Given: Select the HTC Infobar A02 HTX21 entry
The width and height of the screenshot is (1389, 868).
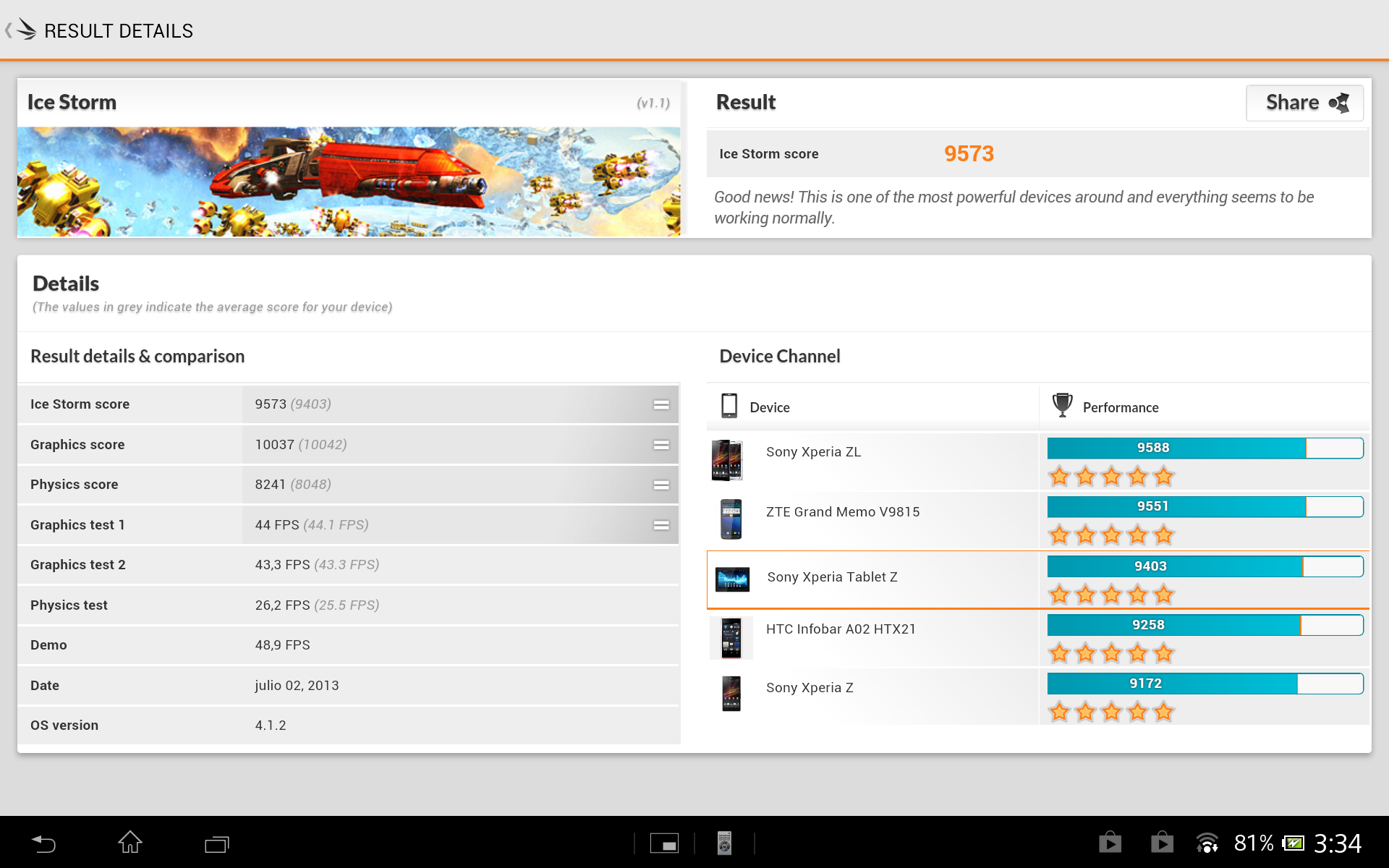Looking at the screenshot, I should 840,630.
